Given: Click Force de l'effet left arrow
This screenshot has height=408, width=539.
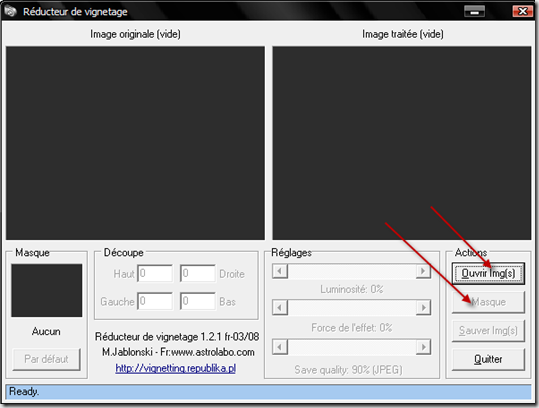Looking at the screenshot, I should tap(280, 307).
